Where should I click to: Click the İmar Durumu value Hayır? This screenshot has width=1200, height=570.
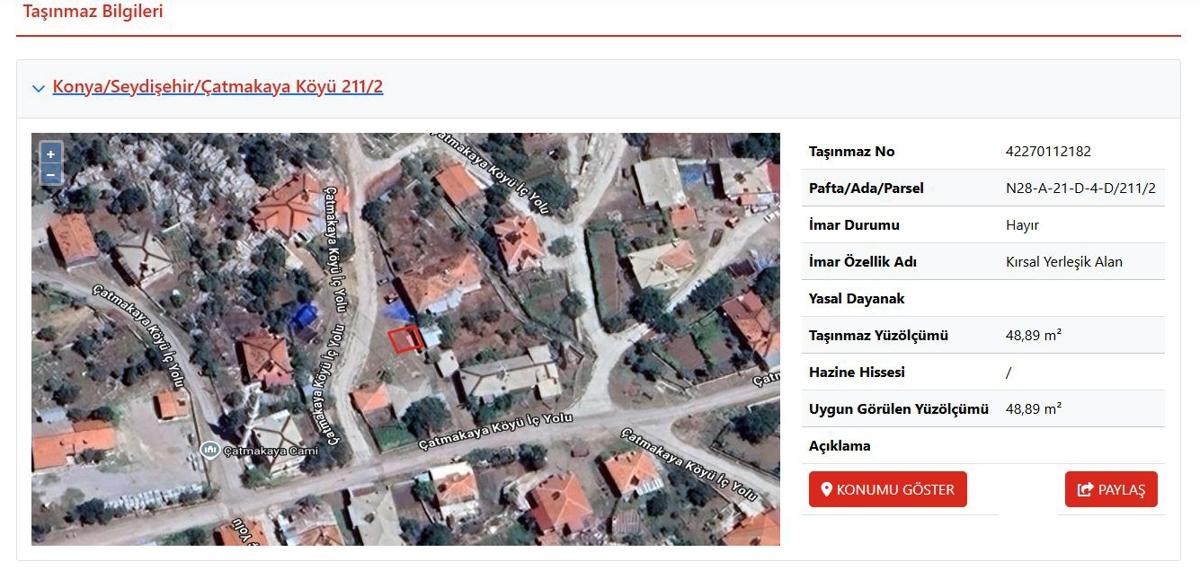1022,225
